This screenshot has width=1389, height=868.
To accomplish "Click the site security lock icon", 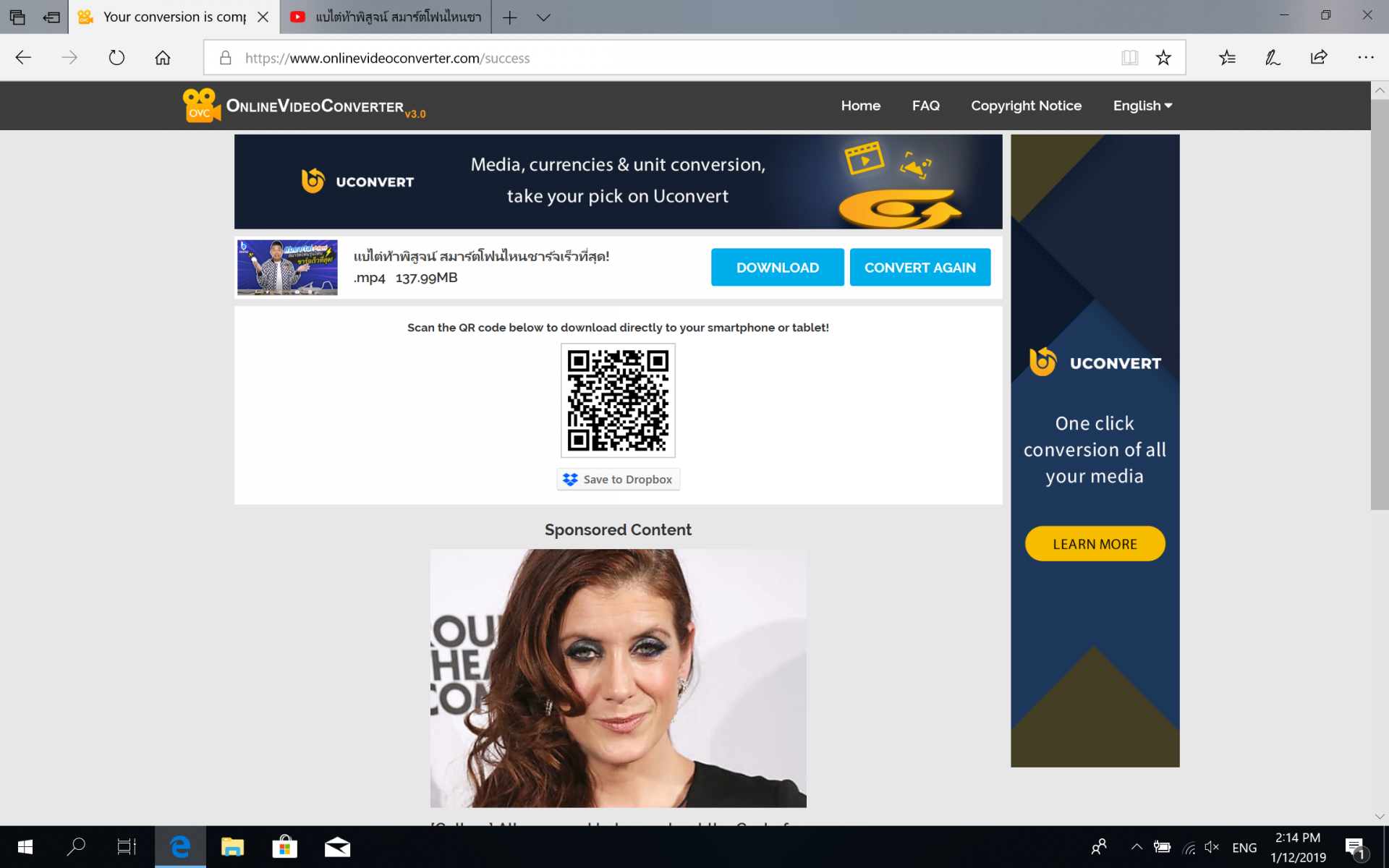I will coord(226,58).
